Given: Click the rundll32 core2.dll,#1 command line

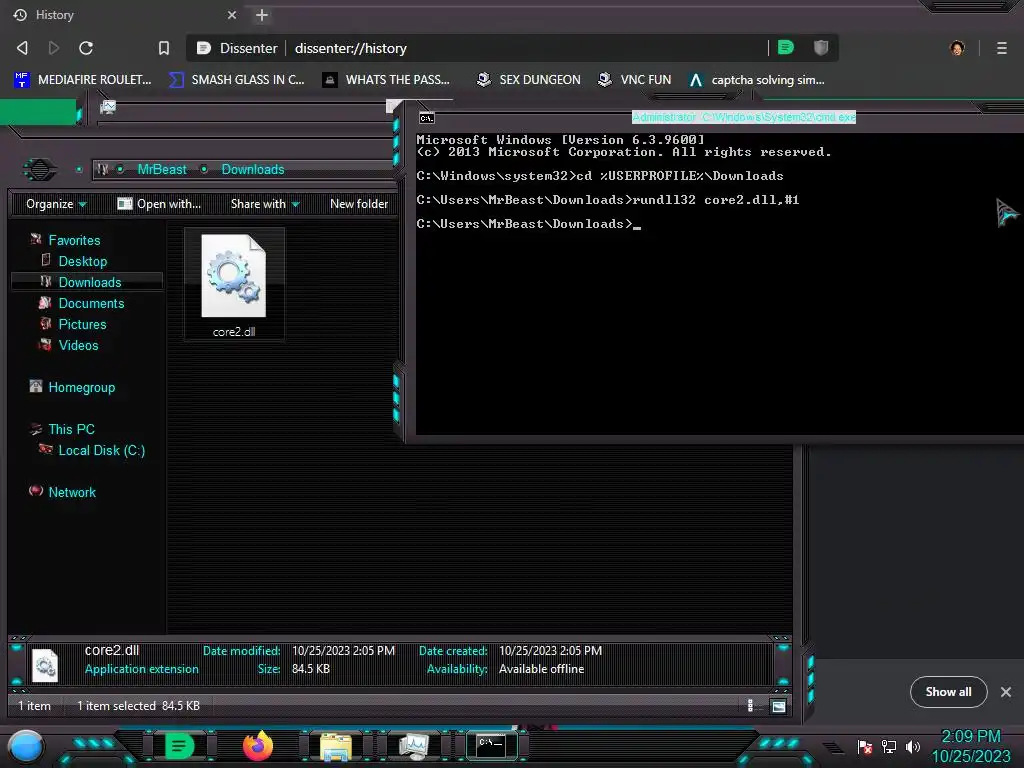Looking at the screenshot, I should click(x=716, y=200).
